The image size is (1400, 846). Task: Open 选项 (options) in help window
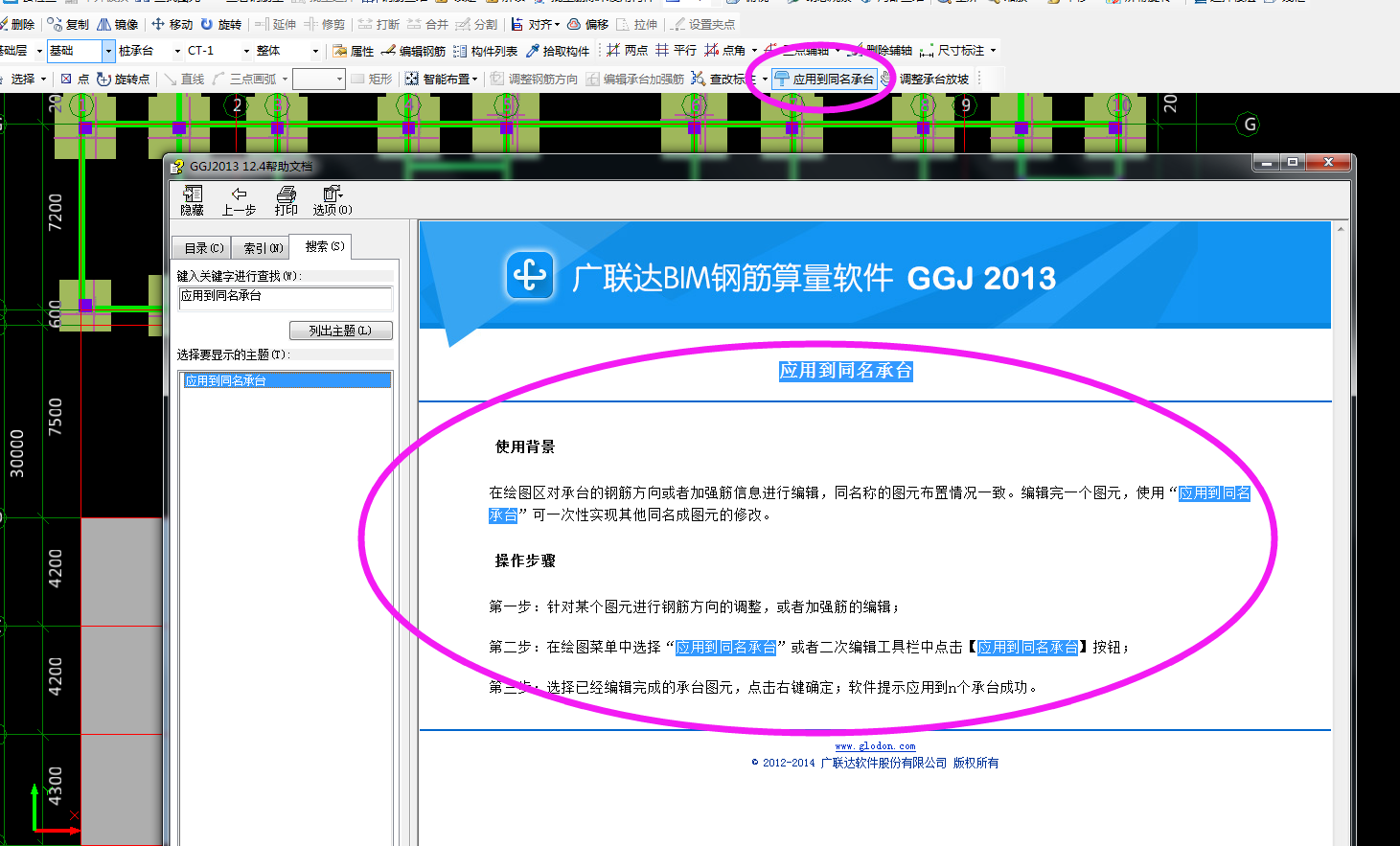pyautogui.click(x=333, y=201)
